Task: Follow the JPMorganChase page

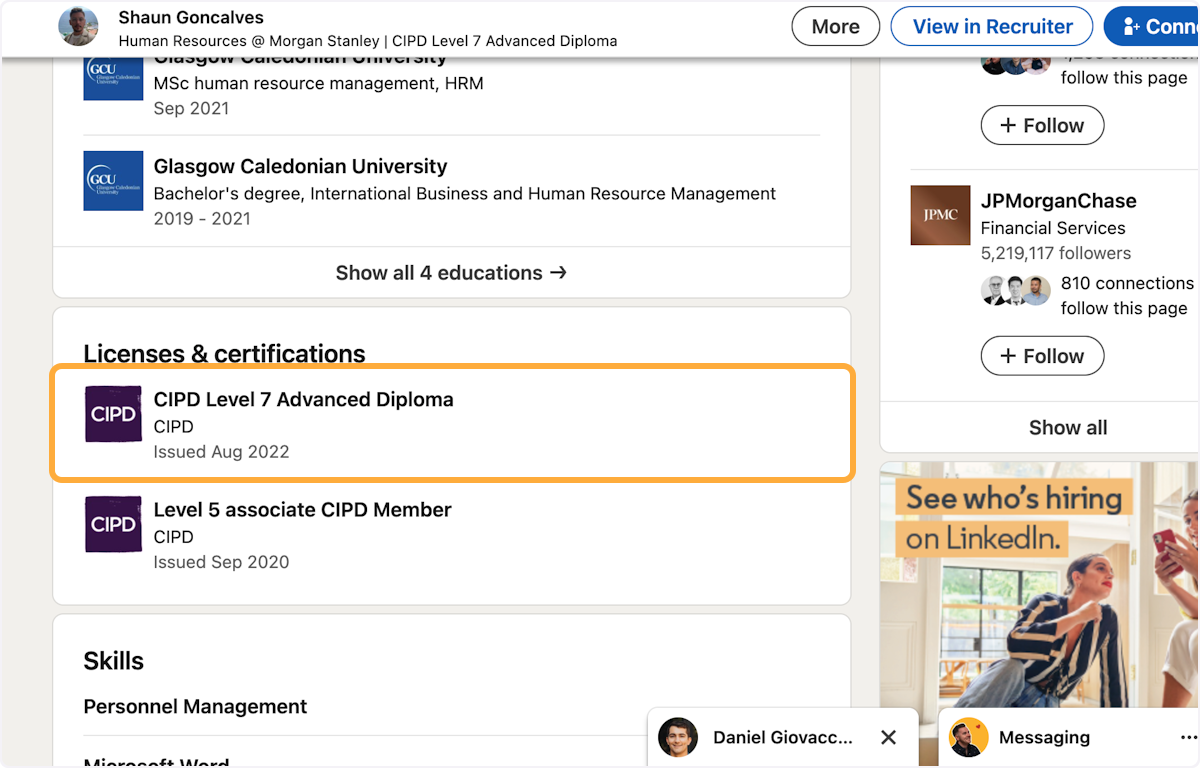Action: pos(1042,356)
